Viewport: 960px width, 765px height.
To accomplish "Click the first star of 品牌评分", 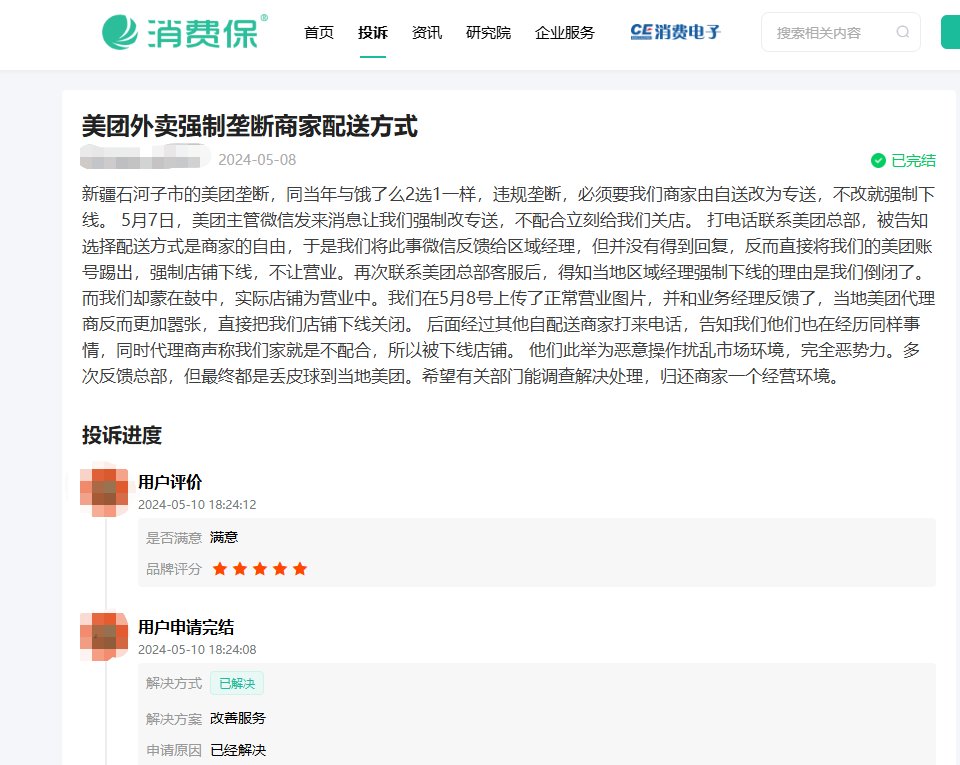I will coord(220,569).
